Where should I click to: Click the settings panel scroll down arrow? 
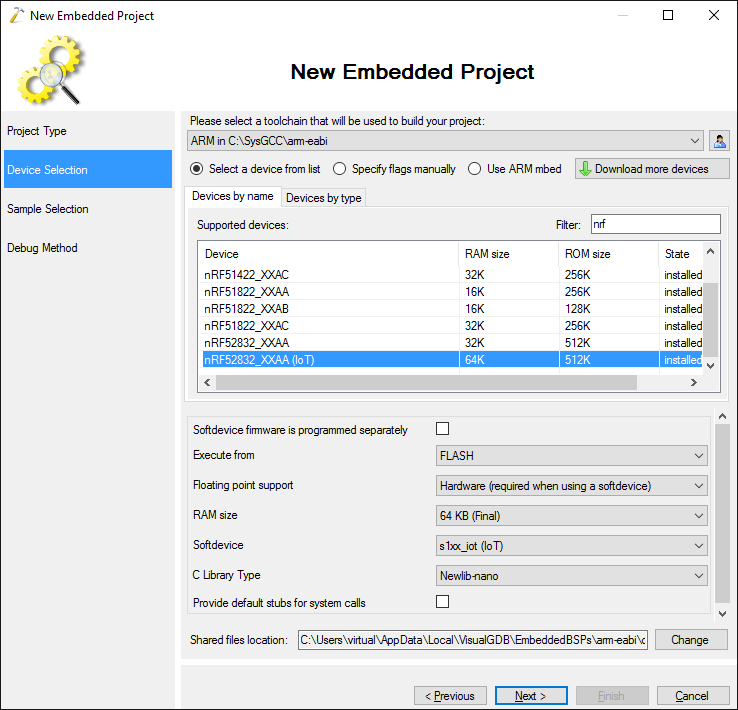tap(722, 613)
